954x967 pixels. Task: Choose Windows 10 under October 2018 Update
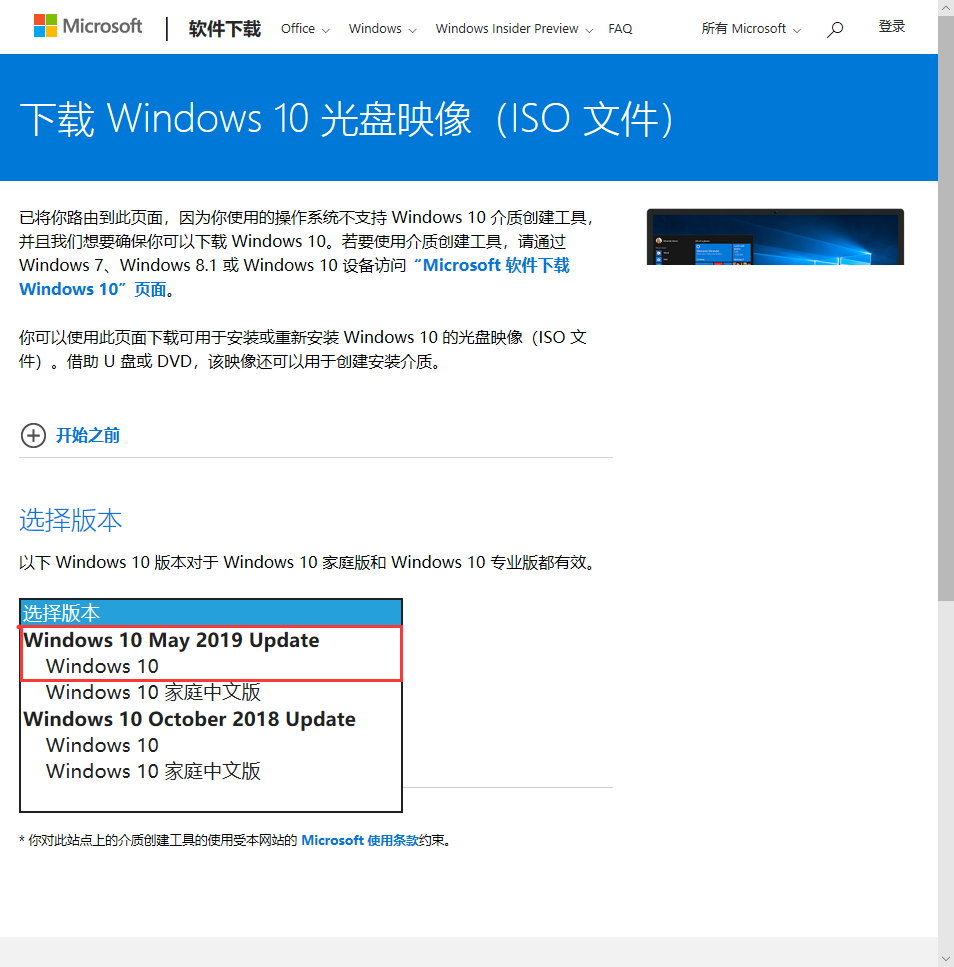coord(102,745)
